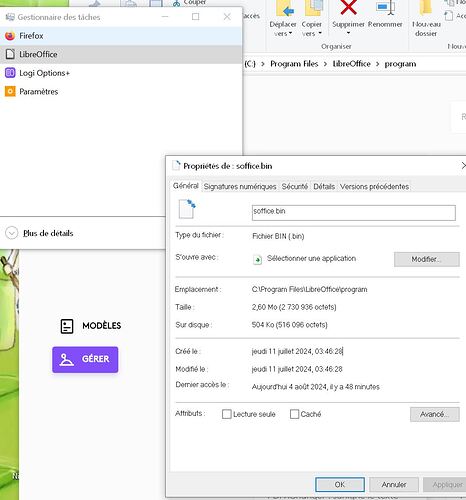Viewport: 466px width, 500px height.
Task: Click the Renommer icon in ribbon
Action: (x=386, y=8)
